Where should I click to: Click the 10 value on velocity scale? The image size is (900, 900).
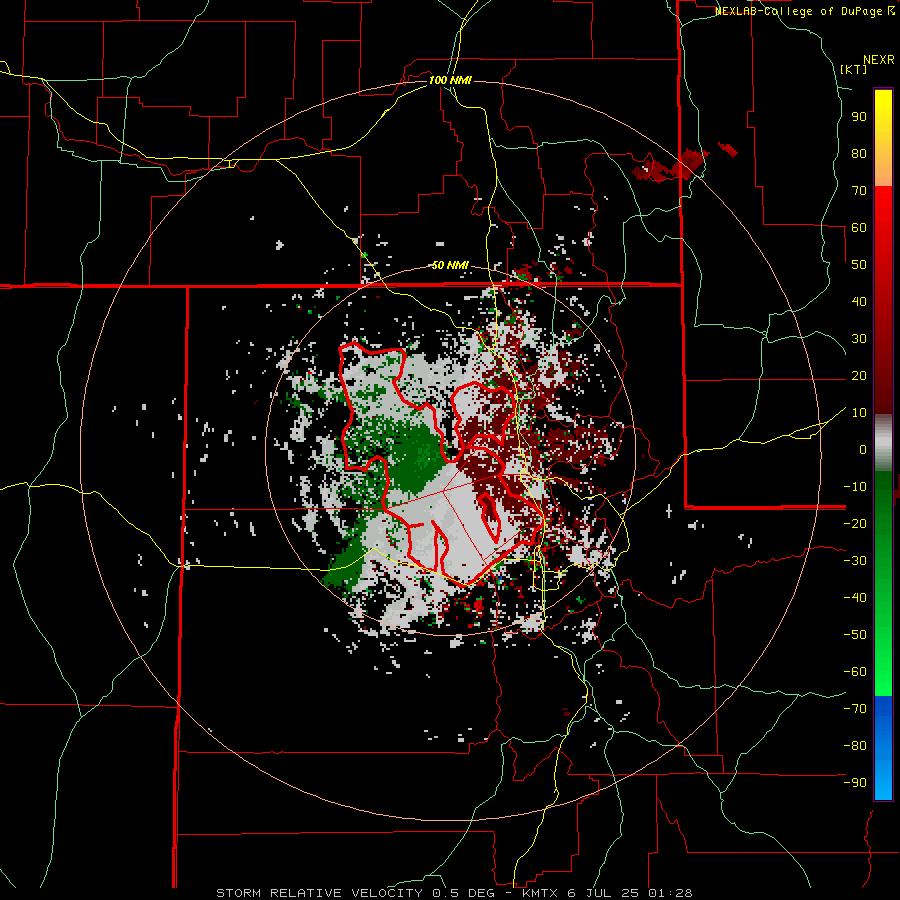859,413
